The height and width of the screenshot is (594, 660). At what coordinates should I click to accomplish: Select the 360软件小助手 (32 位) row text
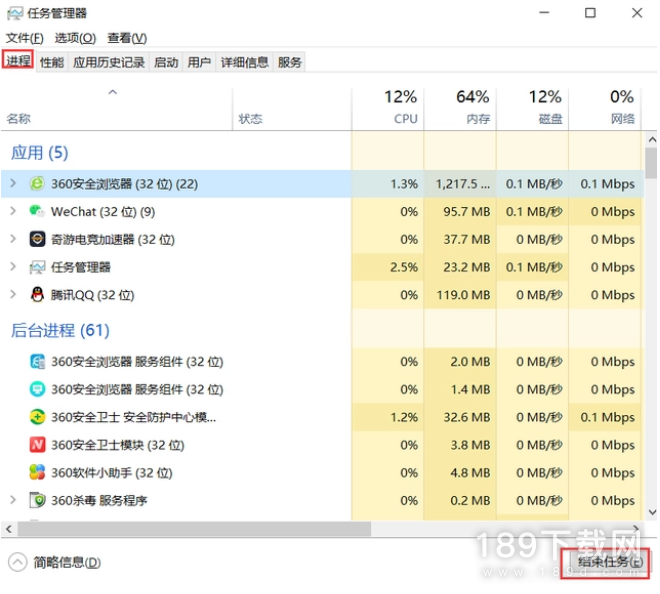112,473
